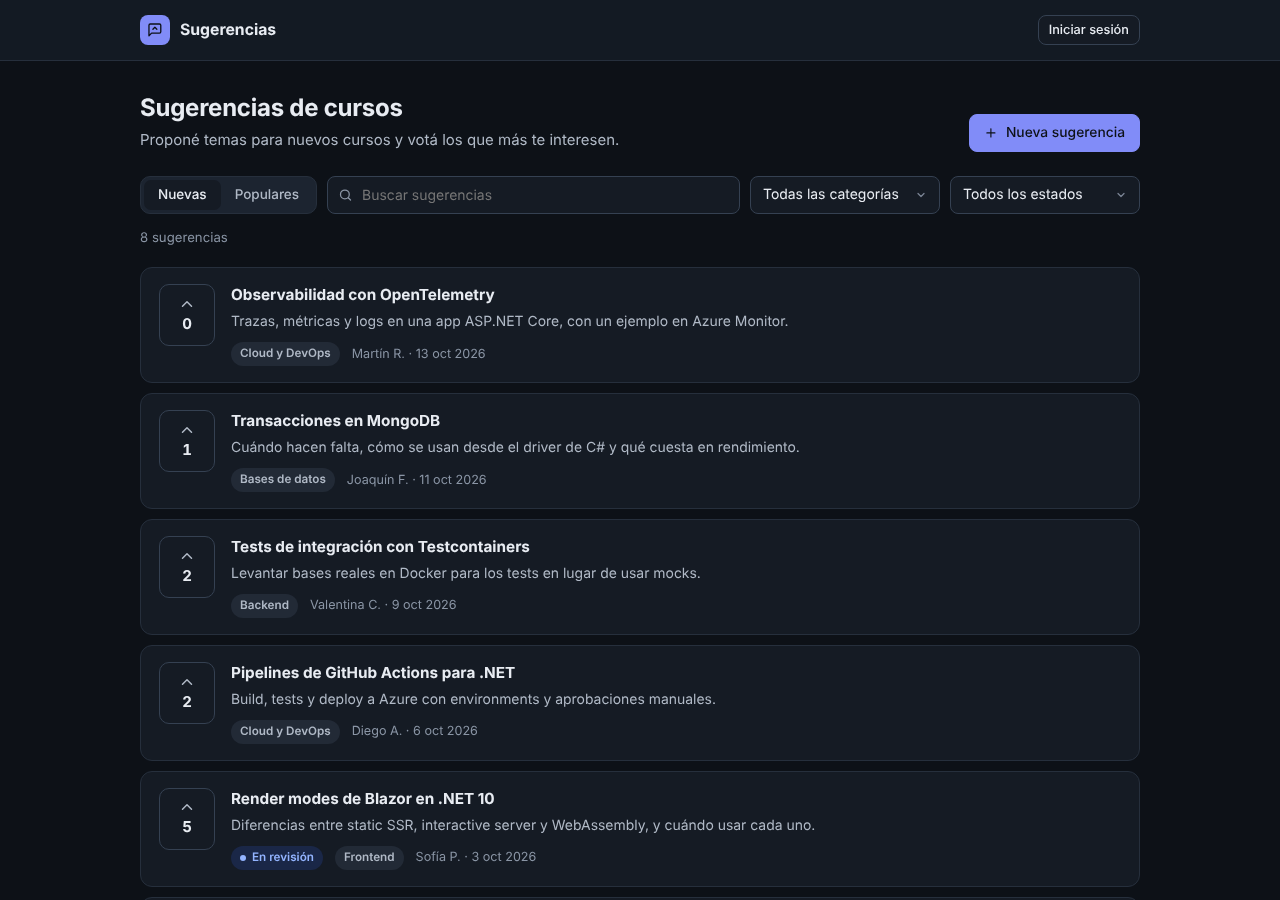Upvote Render modes de Blazor en .NET 10

tap(187, 819)
